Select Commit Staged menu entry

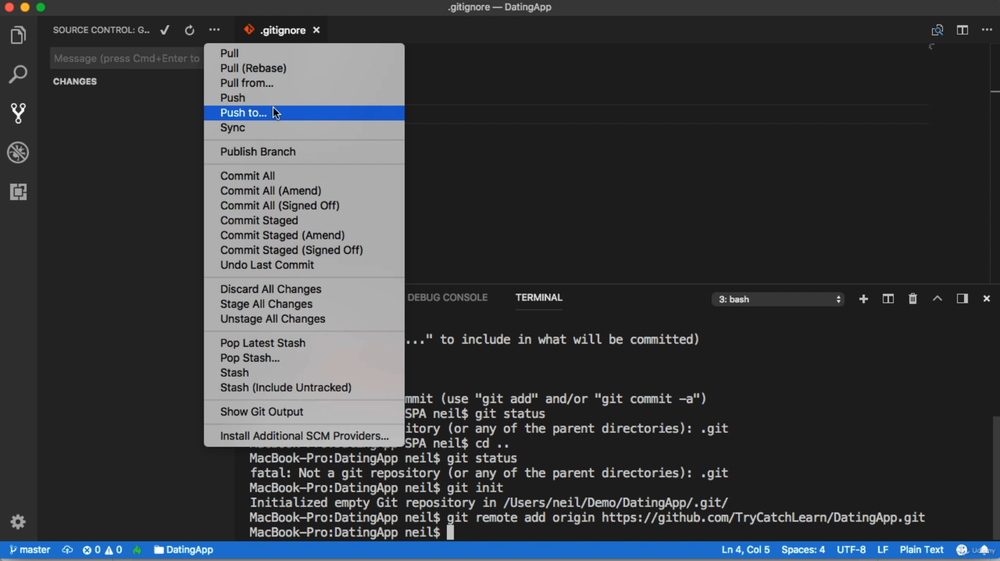[304, 221]
